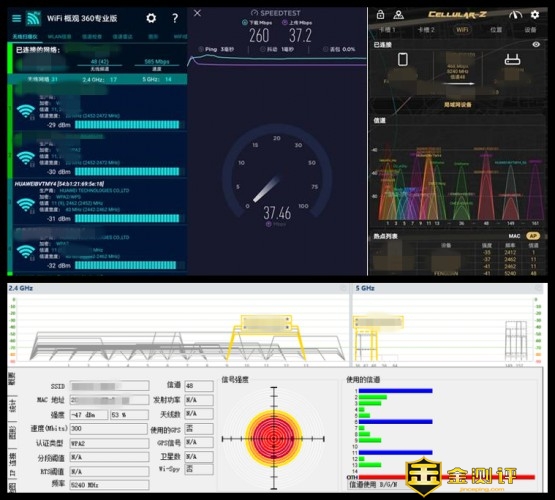Click the 5240 MHz frequency field
Viewport: 555px width, 500px height.
point(109,485)
